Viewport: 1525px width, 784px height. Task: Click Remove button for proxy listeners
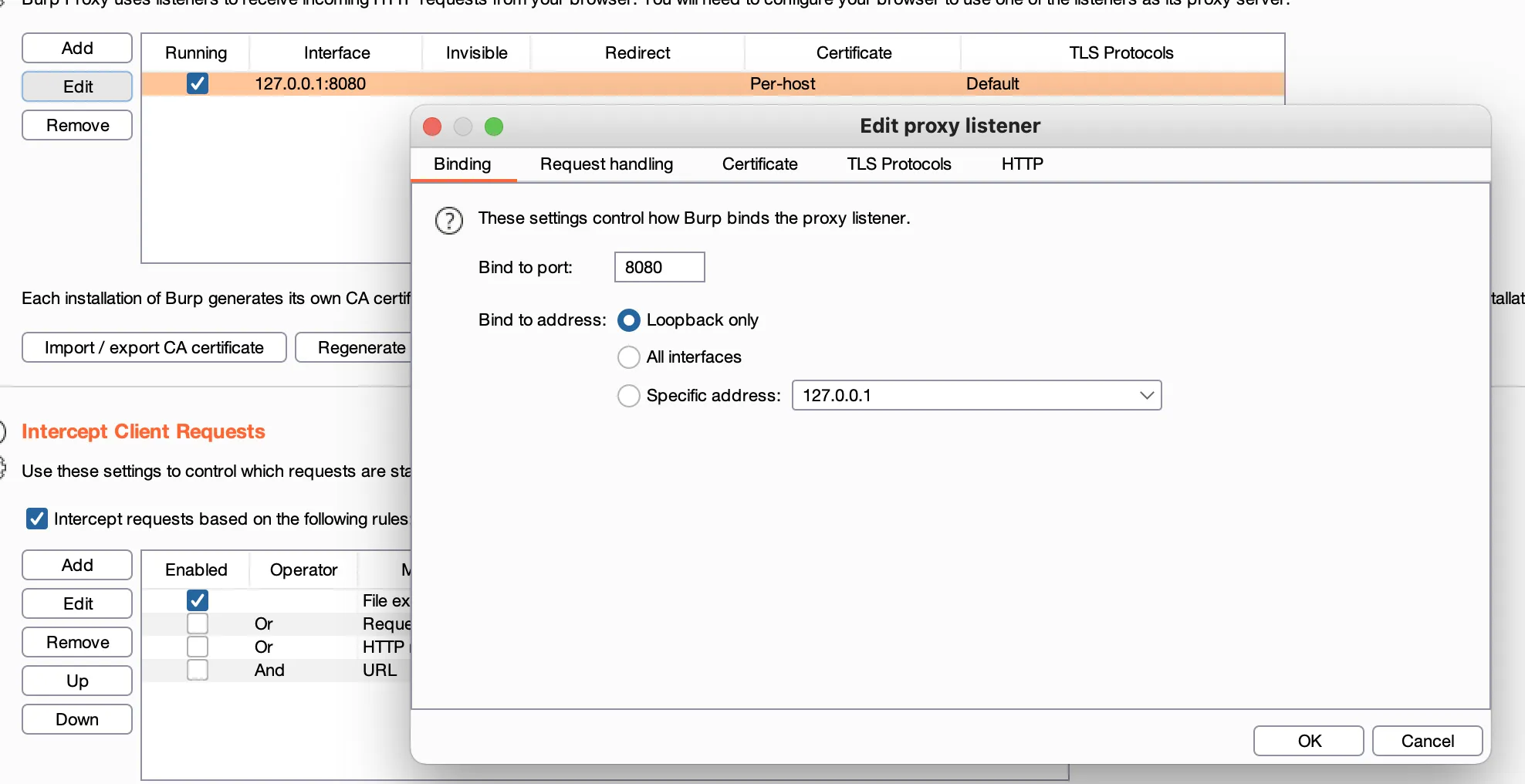pyautogui.click(x=77, y=125)
